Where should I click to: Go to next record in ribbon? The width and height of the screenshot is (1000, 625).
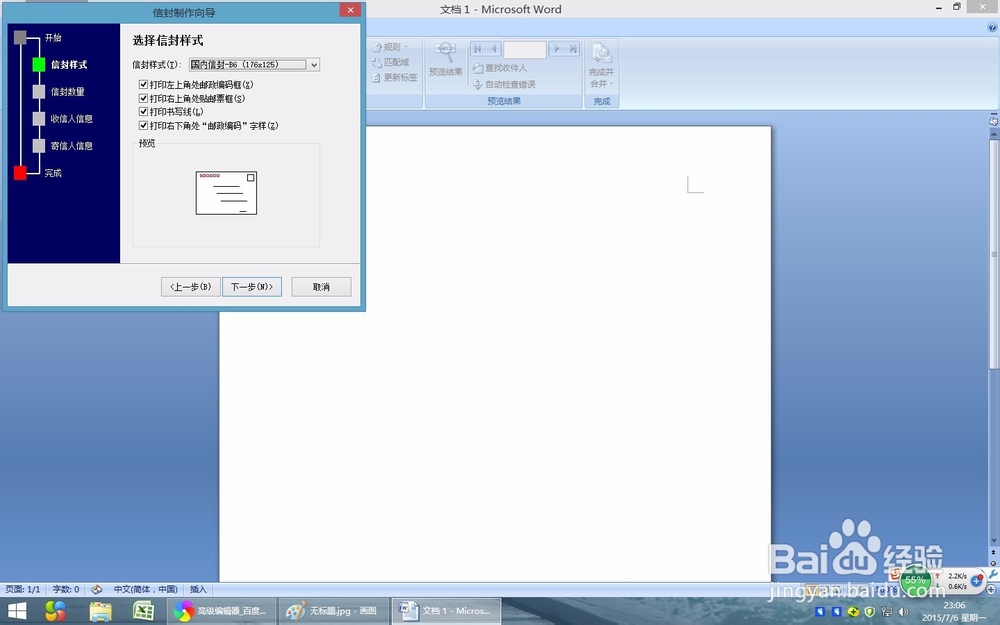click(x=556, y=48)
